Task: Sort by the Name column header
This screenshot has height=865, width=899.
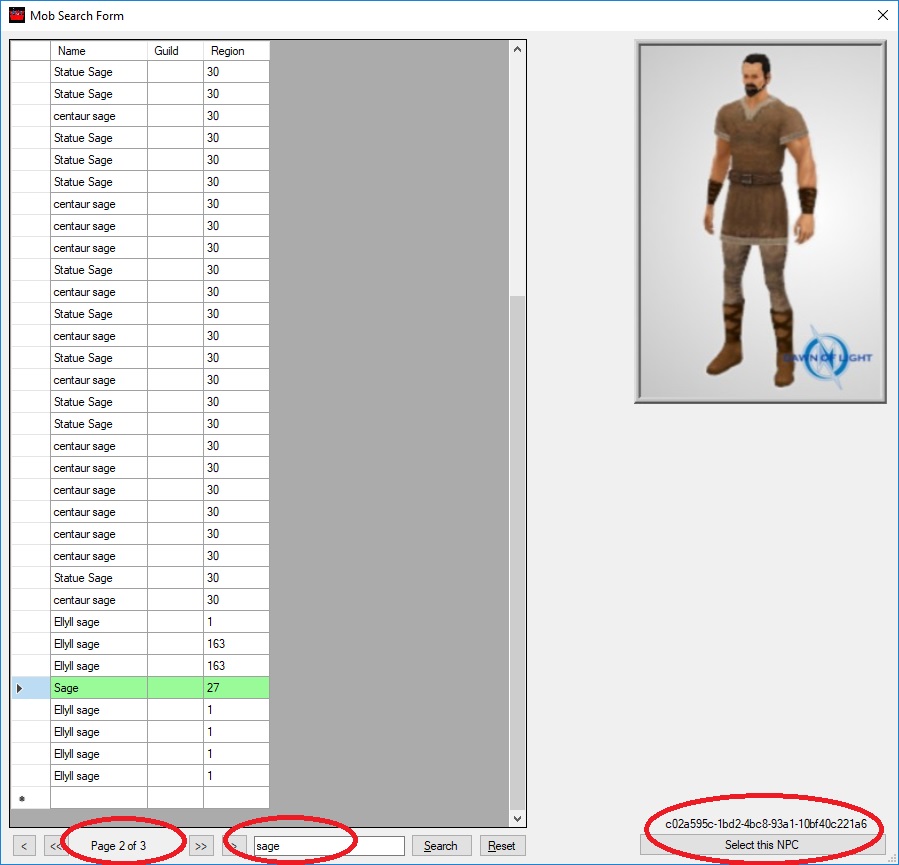Action: 98,51
